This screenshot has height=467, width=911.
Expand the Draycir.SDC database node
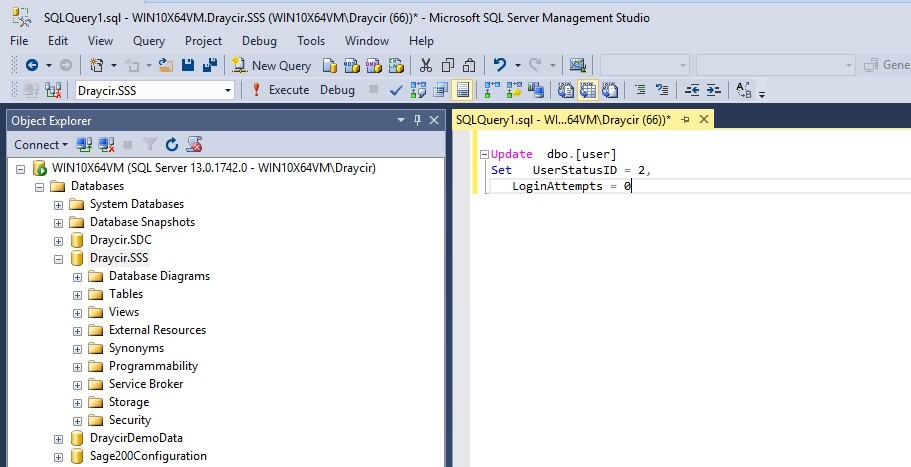58,240
